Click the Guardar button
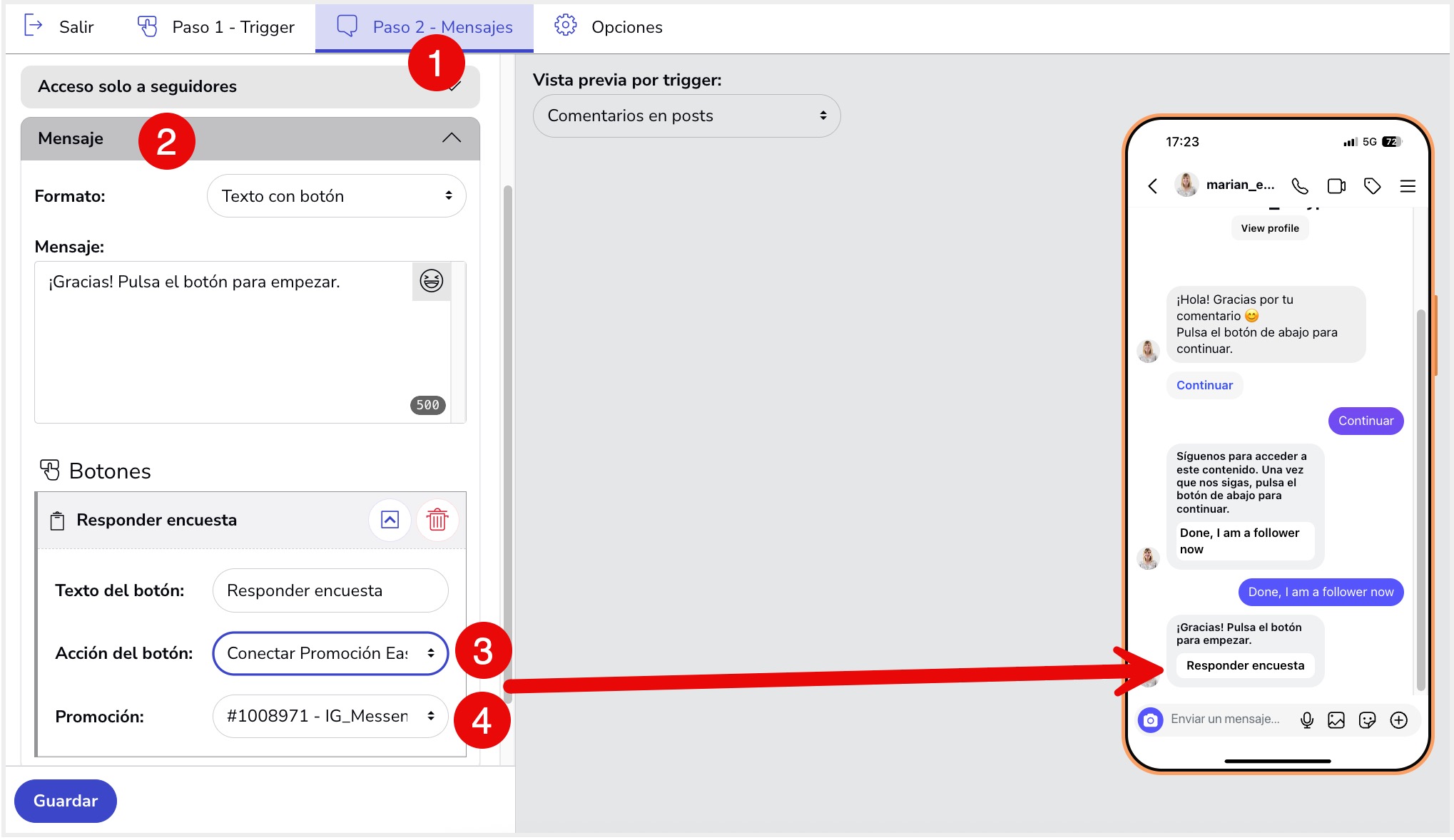1454x840 pixels. pyautogui.click(x=65, y=801)
